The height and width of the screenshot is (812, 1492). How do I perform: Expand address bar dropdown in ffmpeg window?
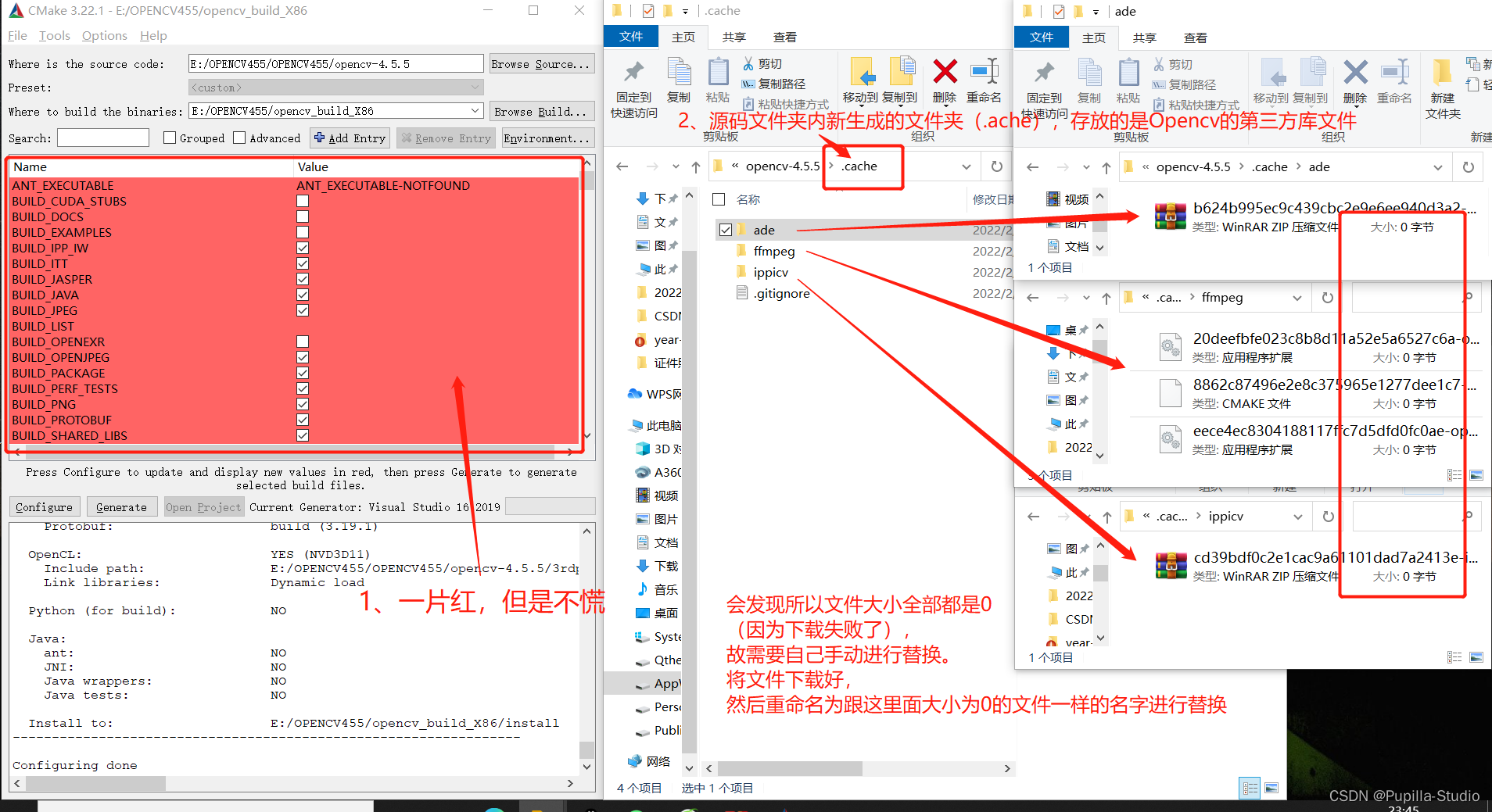coord(1297,298)
